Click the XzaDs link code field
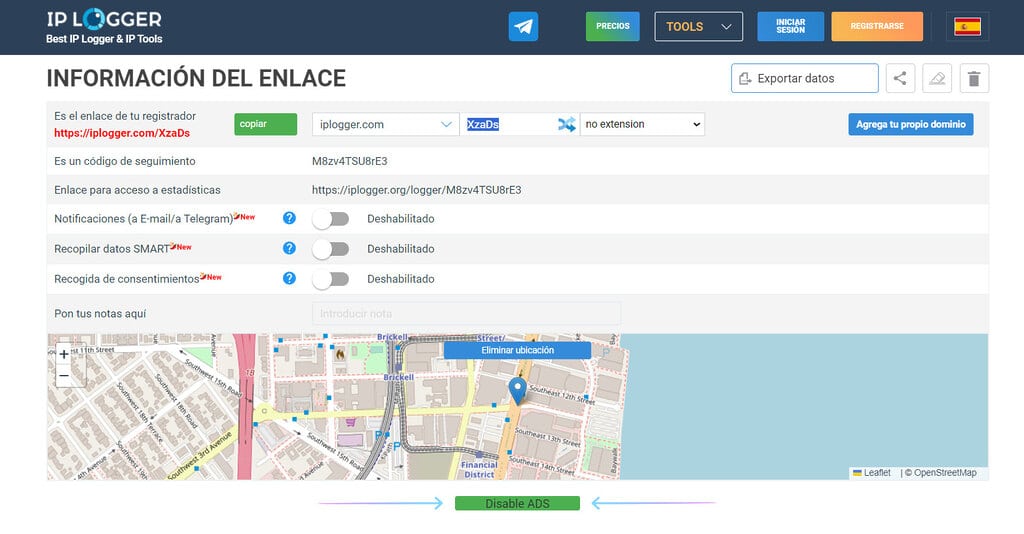The height and width of the screenshot is (534, 1024). [x=508, y=124]
